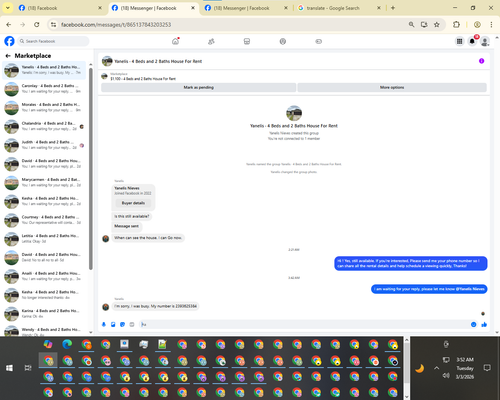Go back one page in Chrome

[9, 25]
